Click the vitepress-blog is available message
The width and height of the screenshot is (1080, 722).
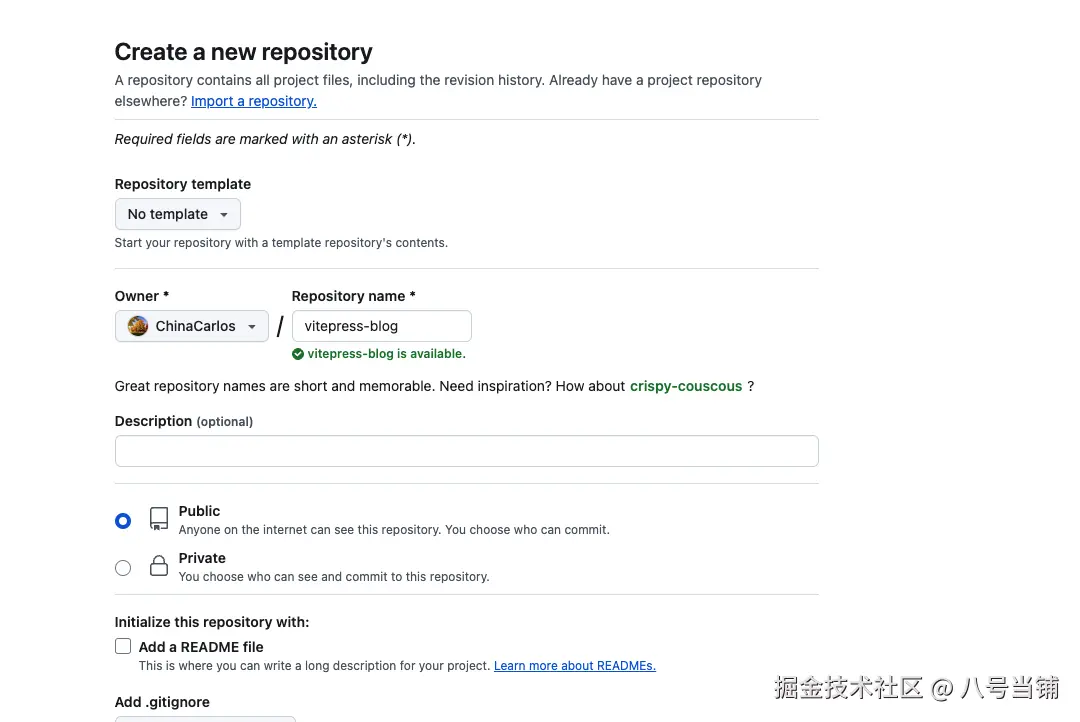tap(385, 354)
